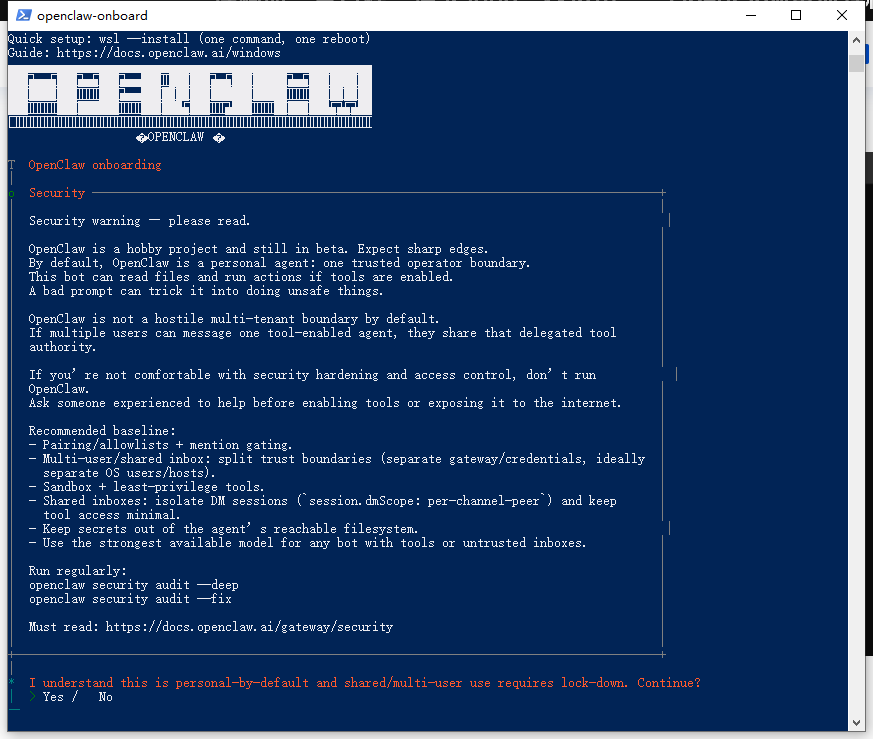Click 'Sandbox + least-privilege tools.' line
The width and height of the screenshot is (873, 739).
147,487
